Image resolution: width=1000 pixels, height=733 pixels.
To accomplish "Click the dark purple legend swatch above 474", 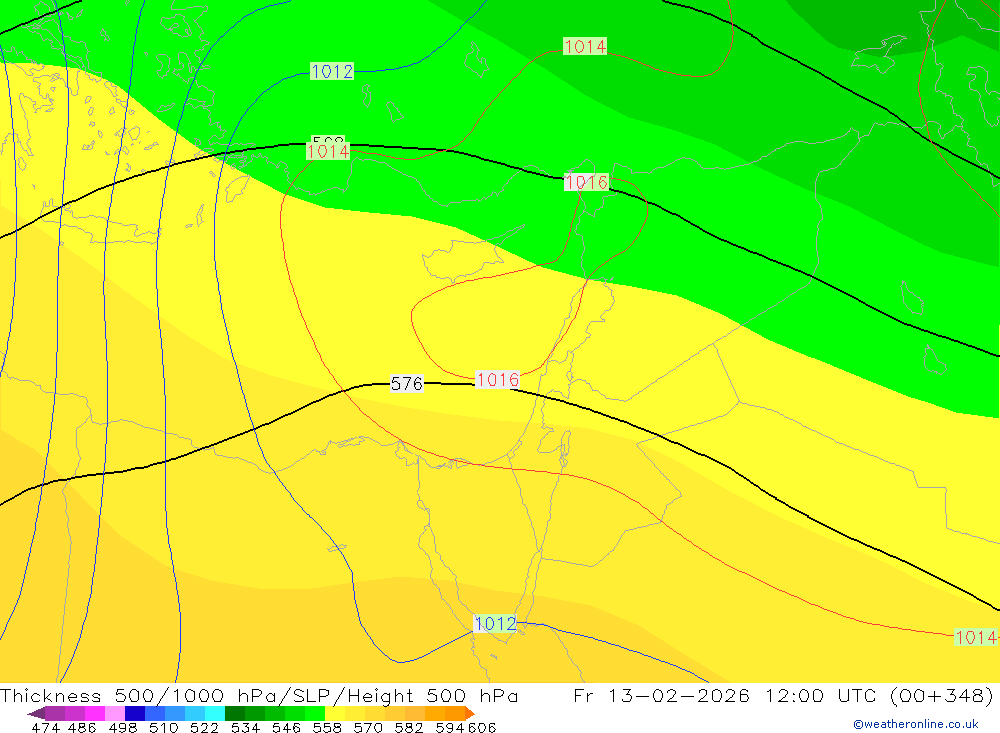I will pyautogui.click(x=55, y=713).
